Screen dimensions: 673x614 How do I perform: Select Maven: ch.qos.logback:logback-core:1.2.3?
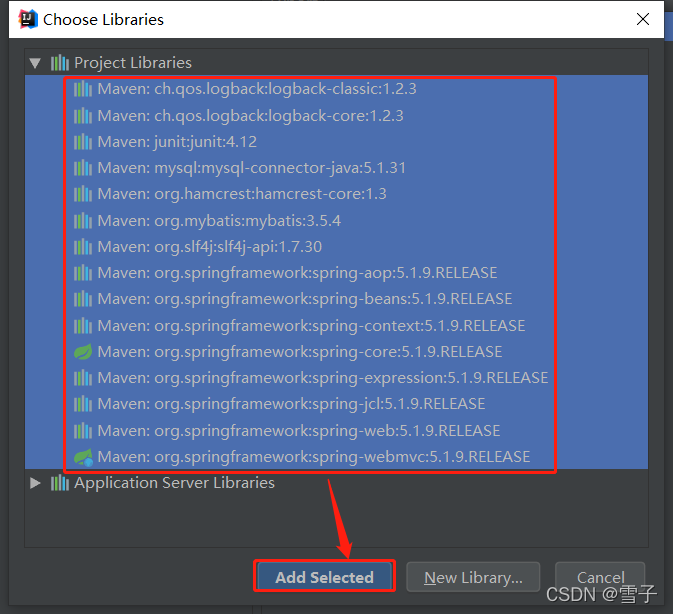pos(336,116)
